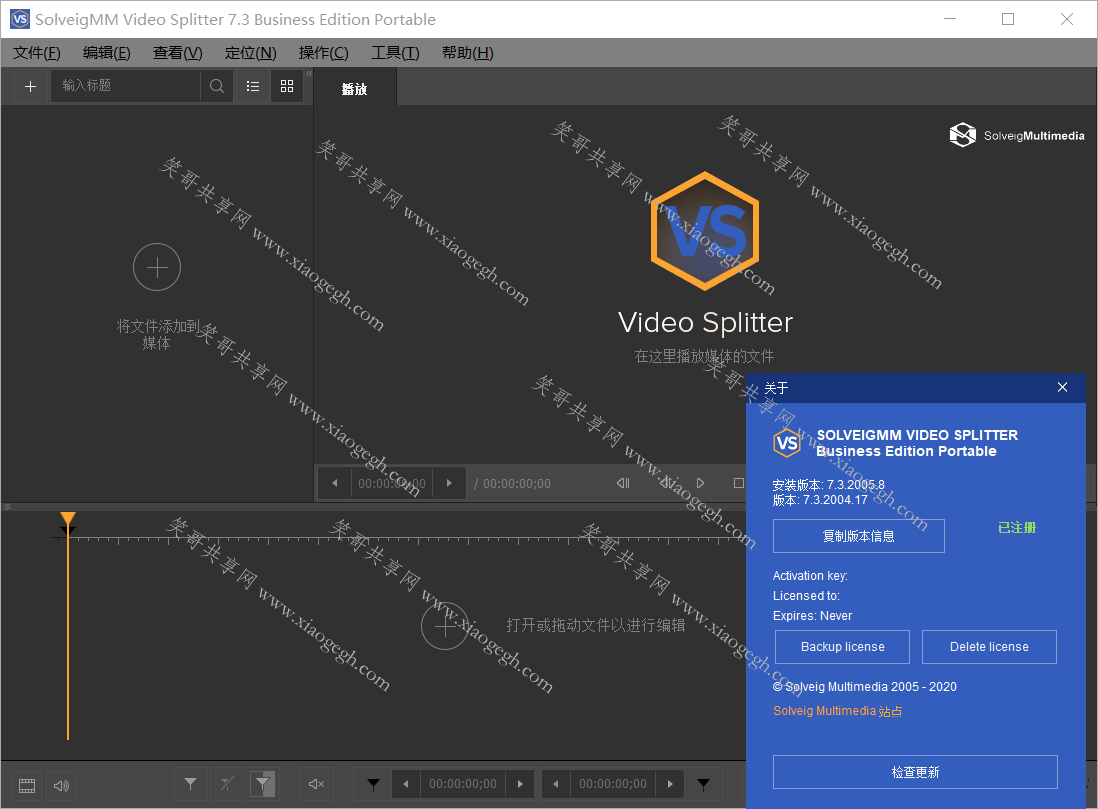Open the 工具(T) menu
Image resolution: width=1098 pixels, height=809 pixels.
[395, 53]
